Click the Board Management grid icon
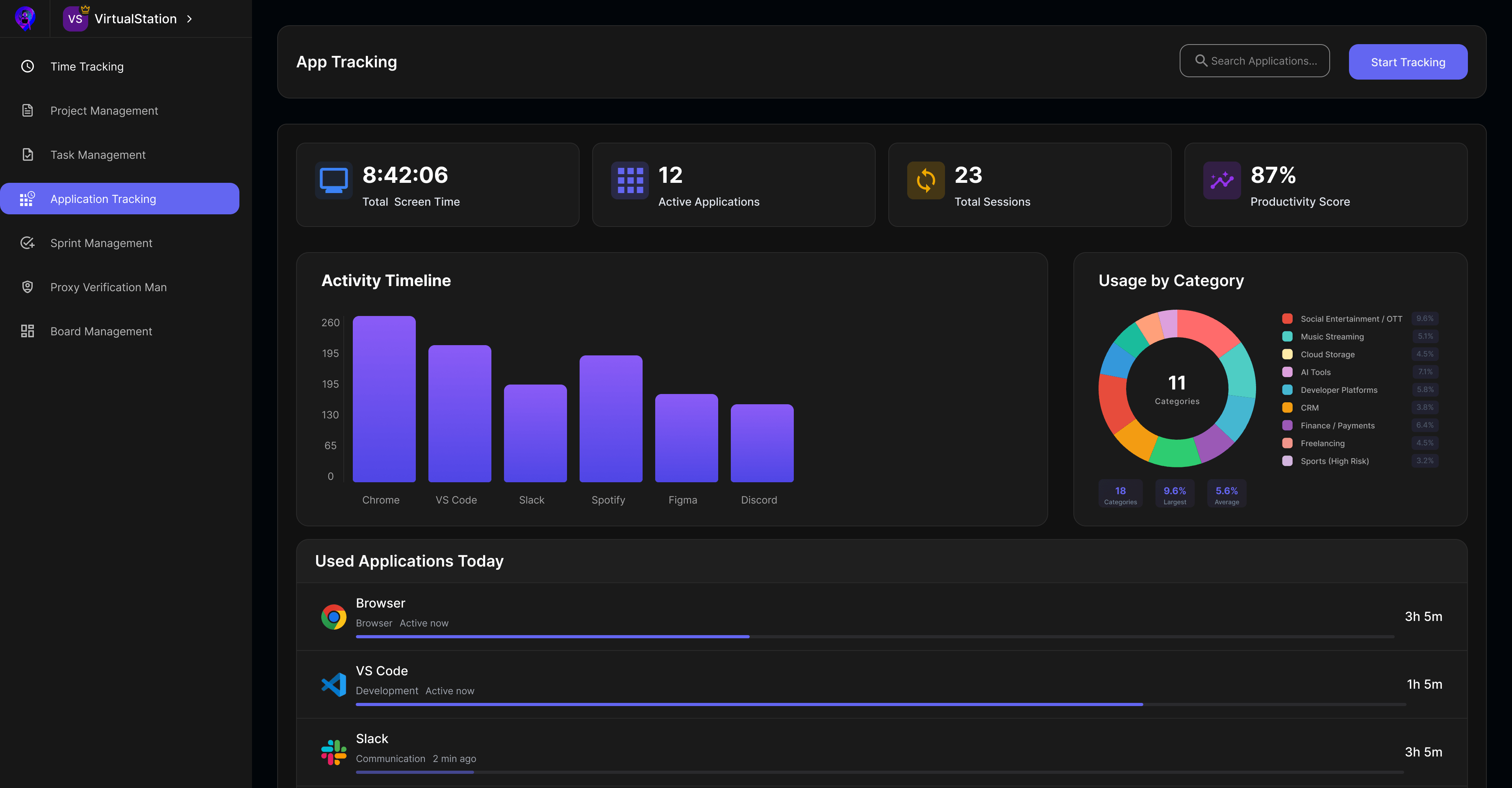1512x788 pixels. point(27,331)
